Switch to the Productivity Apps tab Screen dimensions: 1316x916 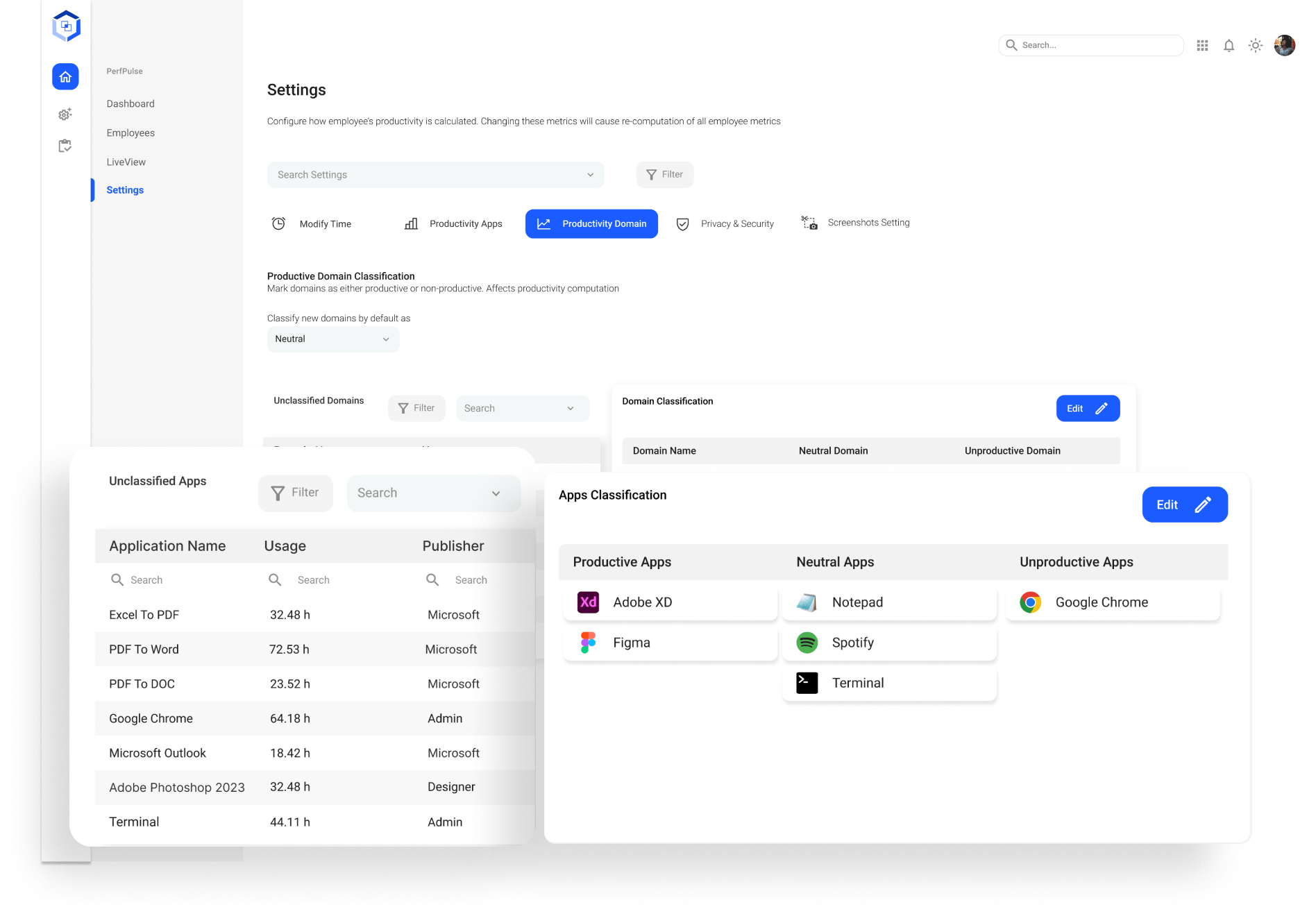(x=454, y=224)
